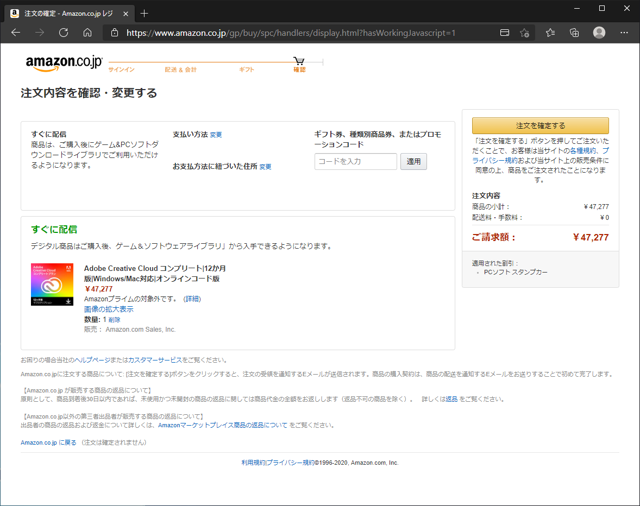Click the 削除 link next to quantity

114,320
